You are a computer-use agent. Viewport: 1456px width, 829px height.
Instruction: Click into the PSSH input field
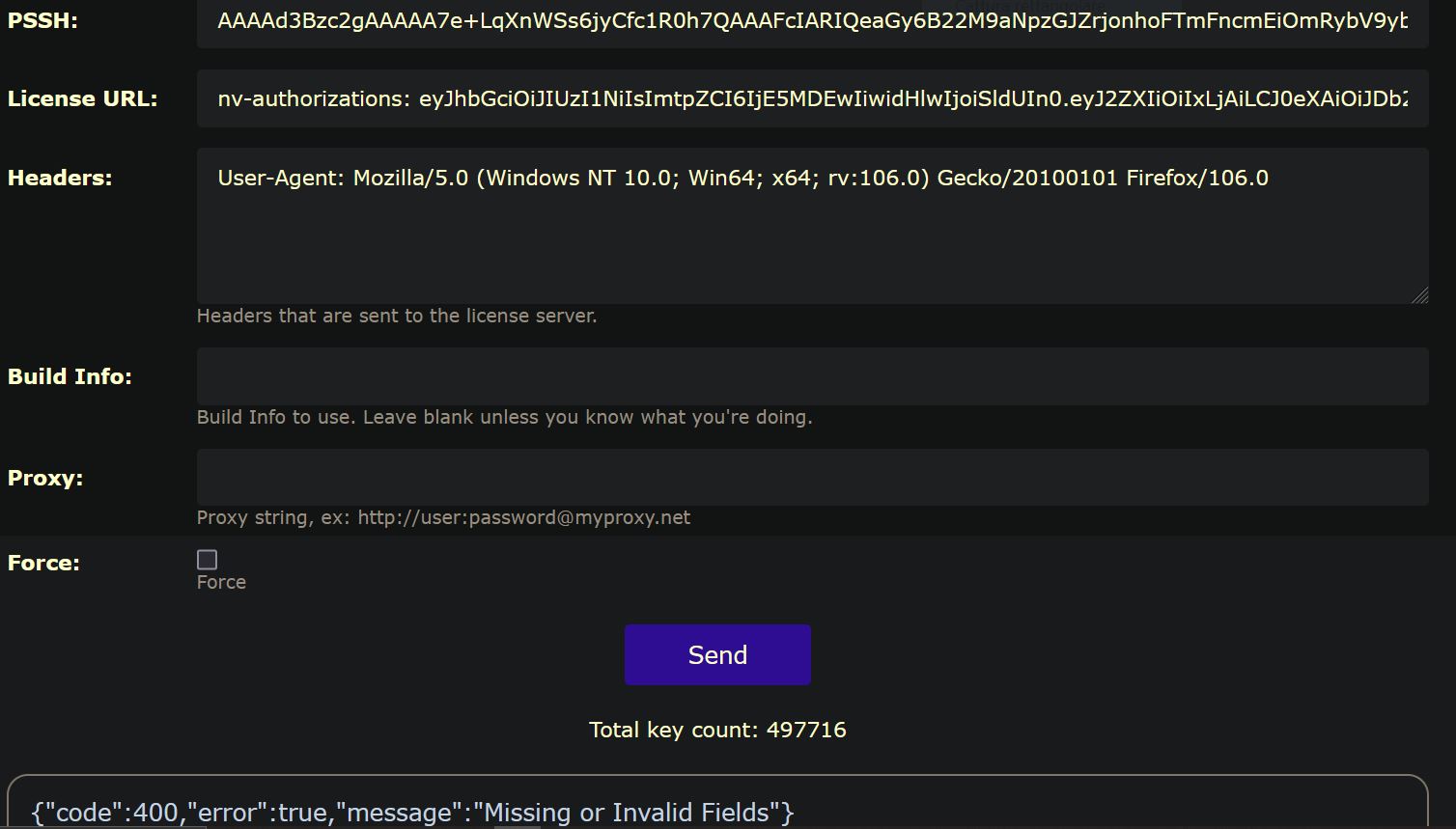[x=811, y=21]
